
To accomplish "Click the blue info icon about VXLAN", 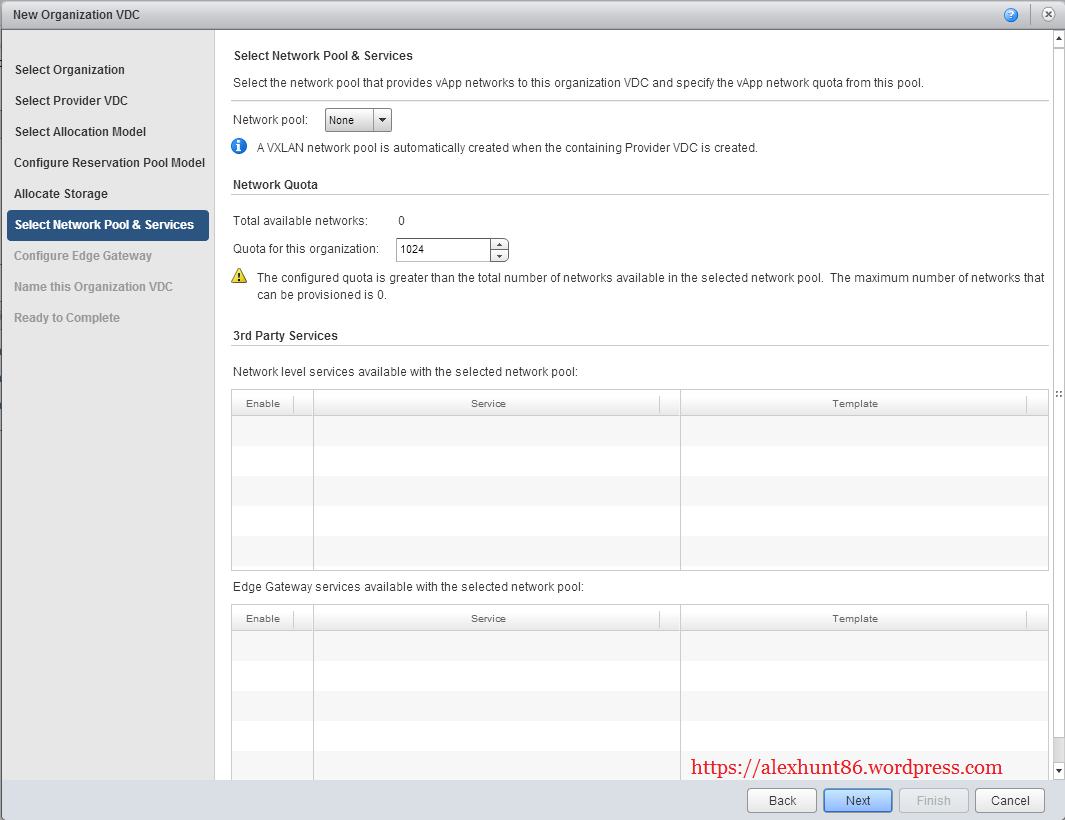I will (239, 147).
